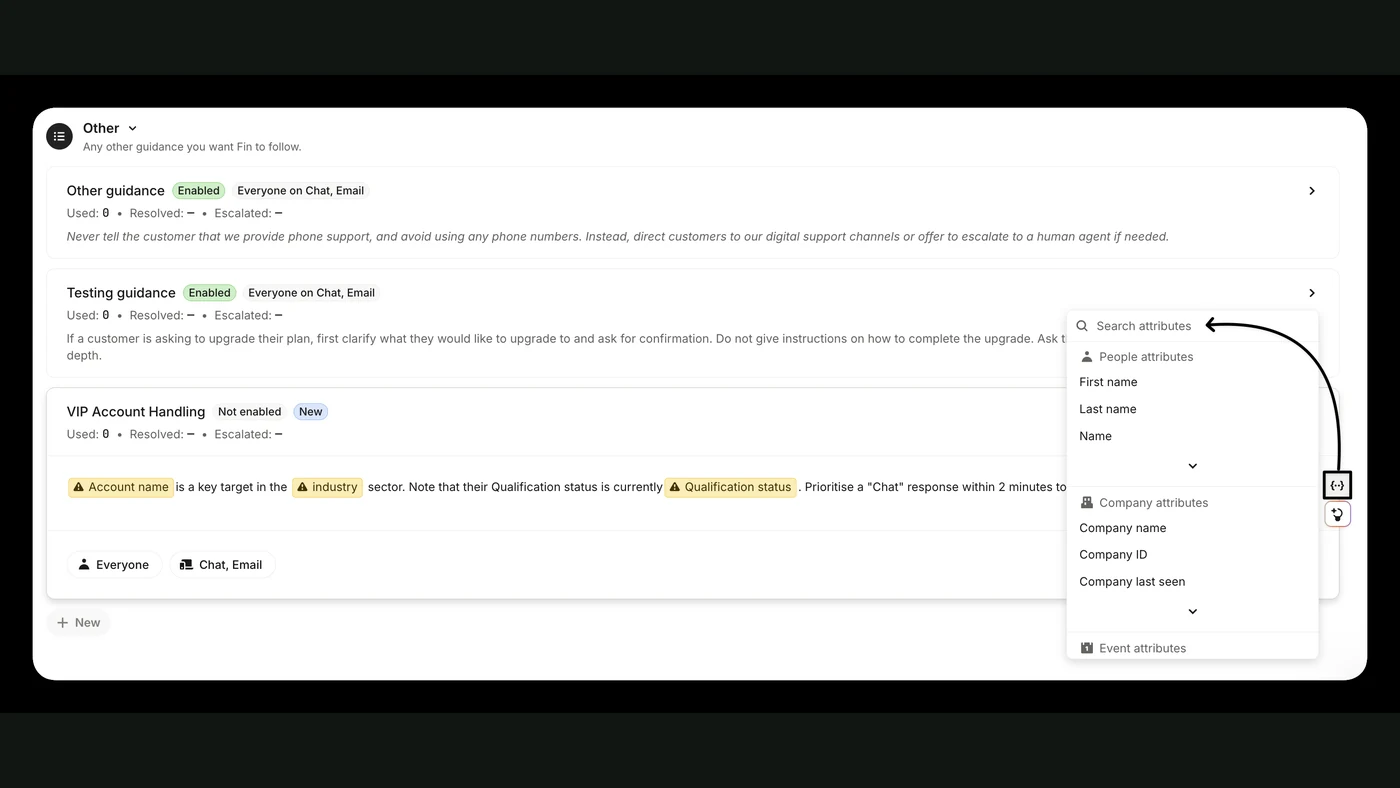This screenshot has height=788, width=1400.
Task: Click the channel icon in Chat, Email button
Action: (186, 565)
